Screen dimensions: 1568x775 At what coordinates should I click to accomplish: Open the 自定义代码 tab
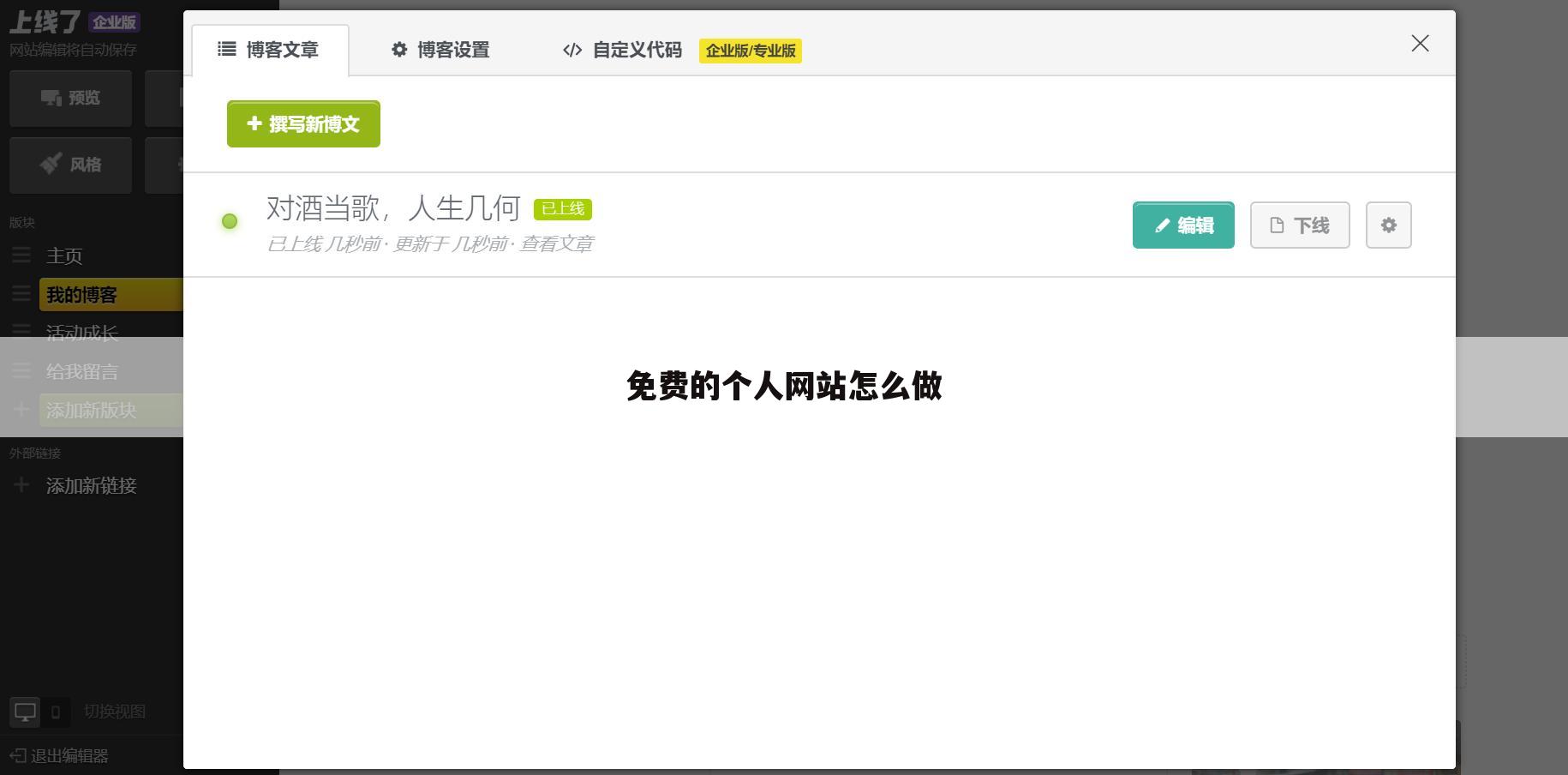pos(637,50)
